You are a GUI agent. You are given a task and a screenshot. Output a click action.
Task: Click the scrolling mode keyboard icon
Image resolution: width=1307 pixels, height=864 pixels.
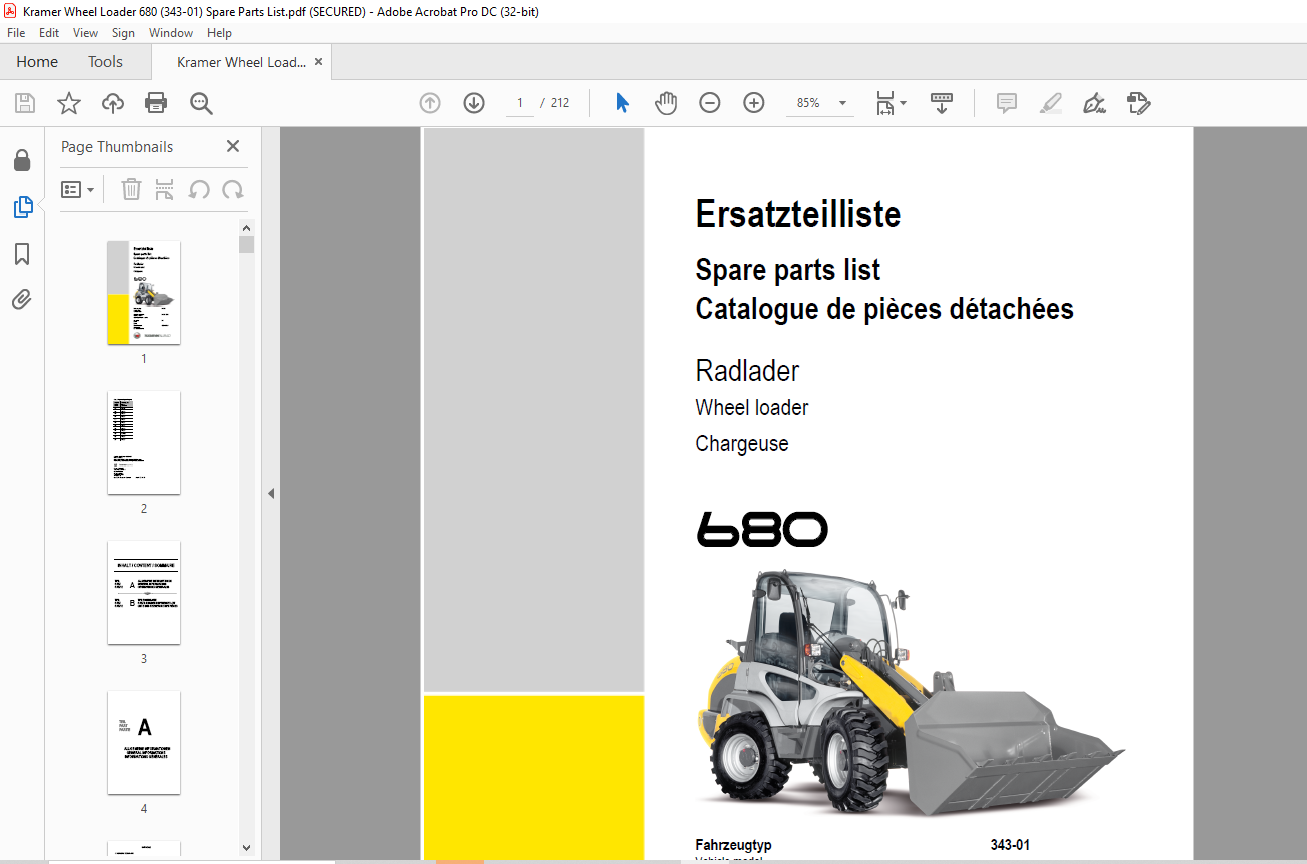[942, 103]
